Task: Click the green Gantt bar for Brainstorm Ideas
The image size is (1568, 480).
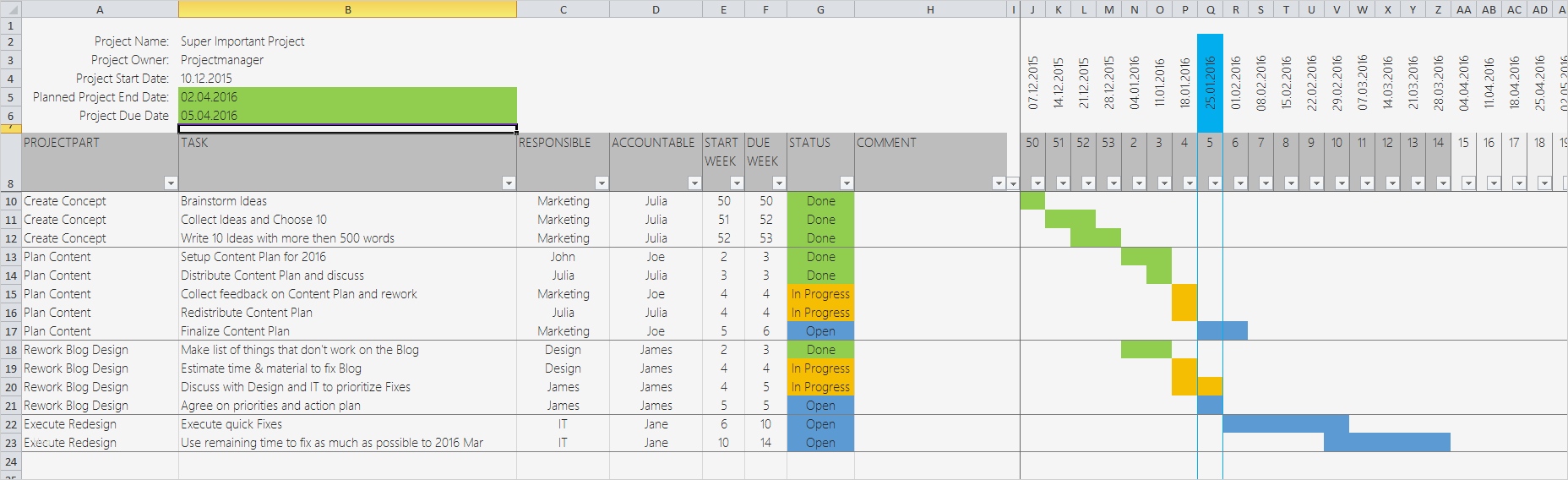Action: click(1032, 201)
